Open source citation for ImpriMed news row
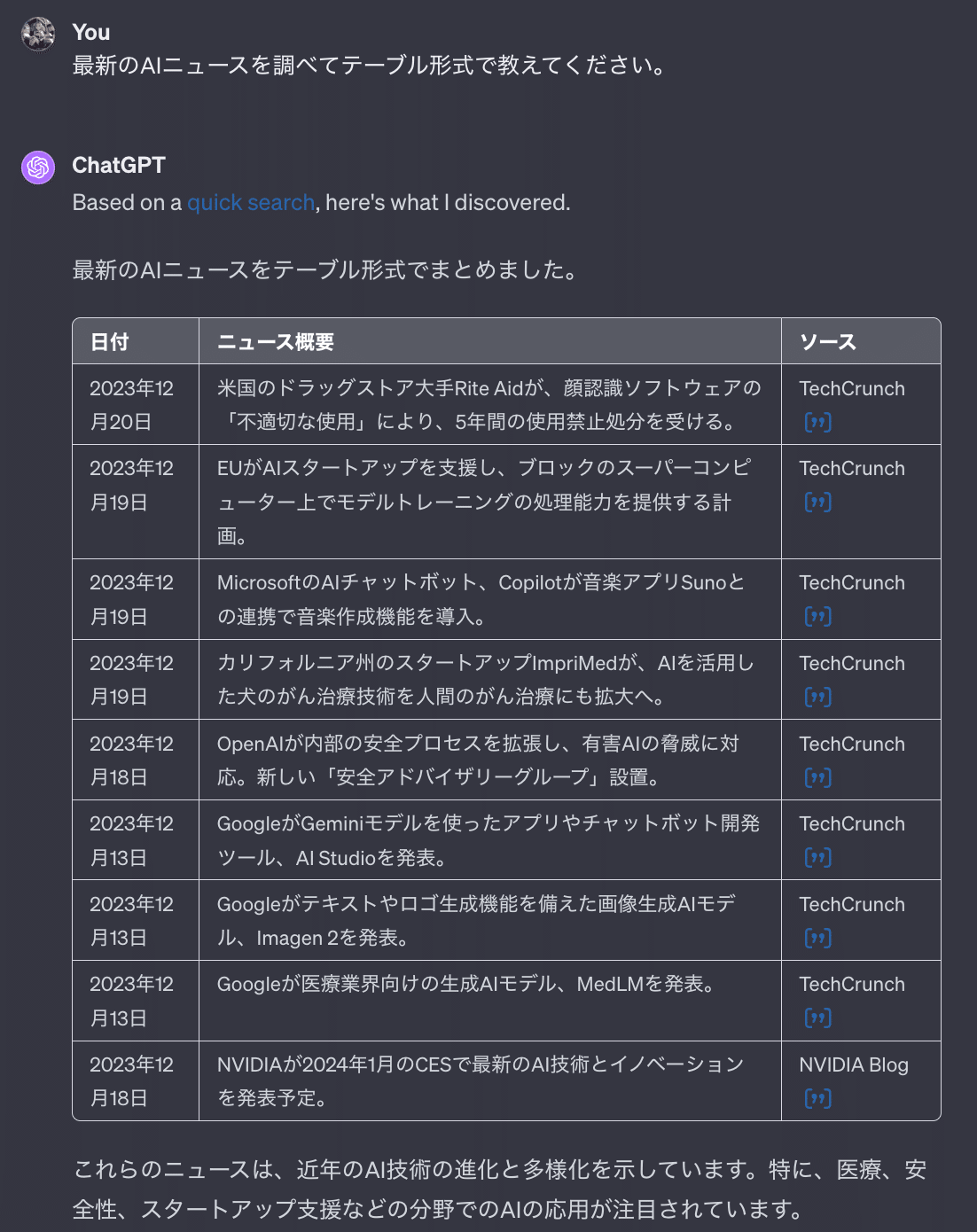 pos(817,697)
